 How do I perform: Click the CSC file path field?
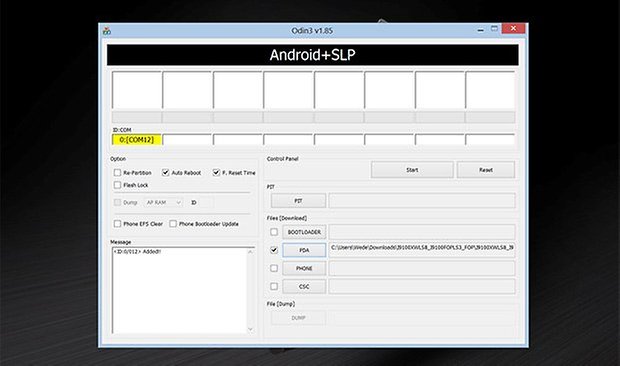pyautogui.click(x=422, y=287)
